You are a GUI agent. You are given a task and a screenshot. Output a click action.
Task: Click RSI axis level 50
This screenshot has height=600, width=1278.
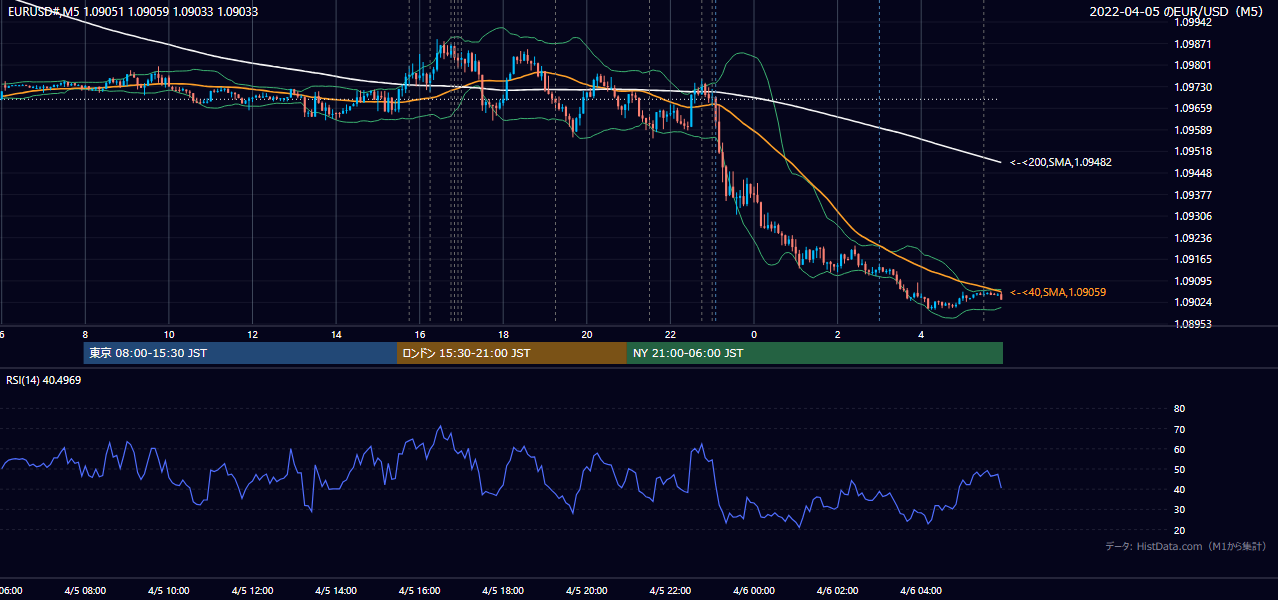[1180, 469]
